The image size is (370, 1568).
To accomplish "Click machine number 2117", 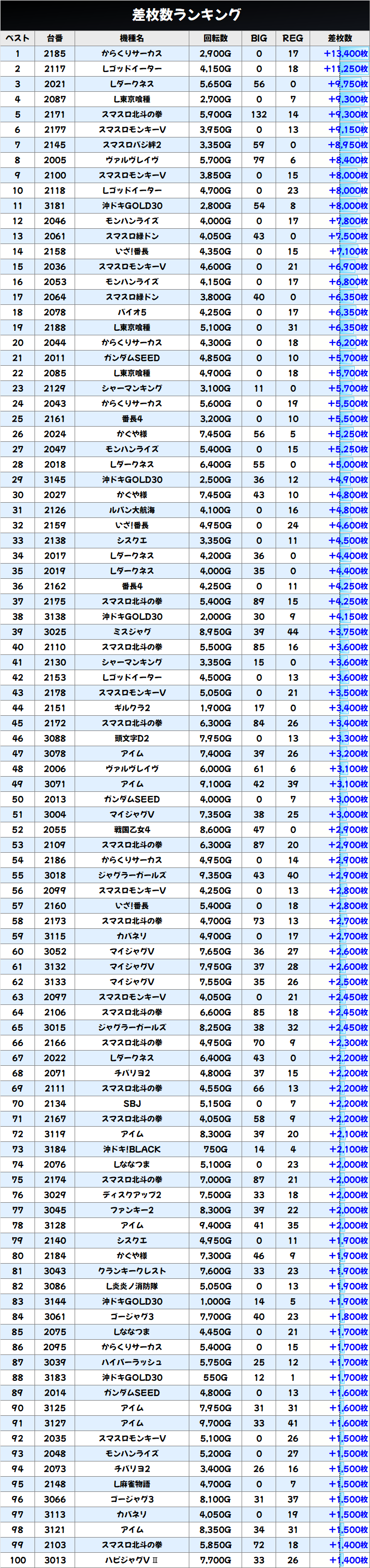I will [55, 69].
